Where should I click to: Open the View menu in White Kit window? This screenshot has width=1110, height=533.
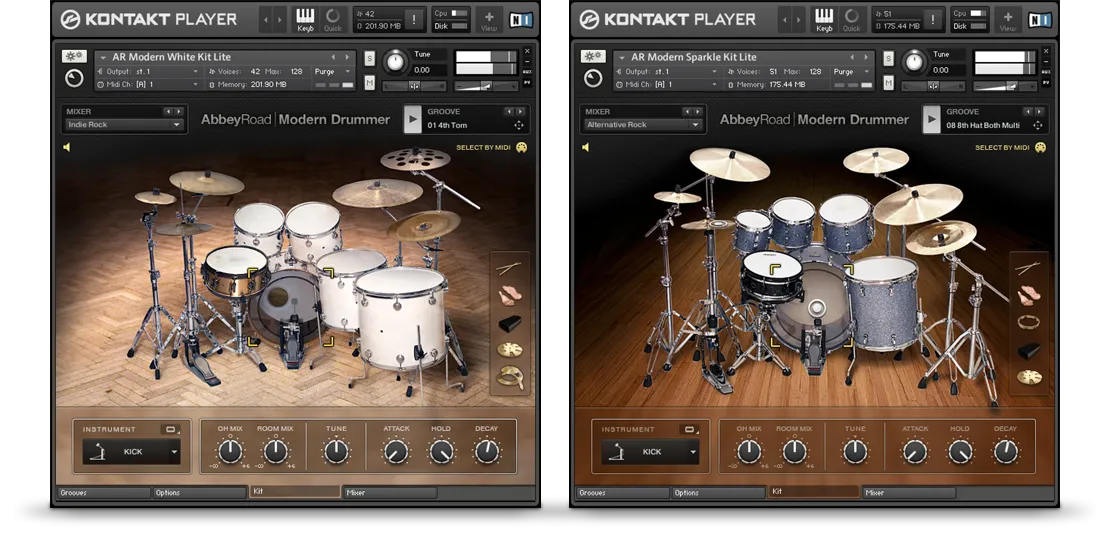[x=488, y=19]
